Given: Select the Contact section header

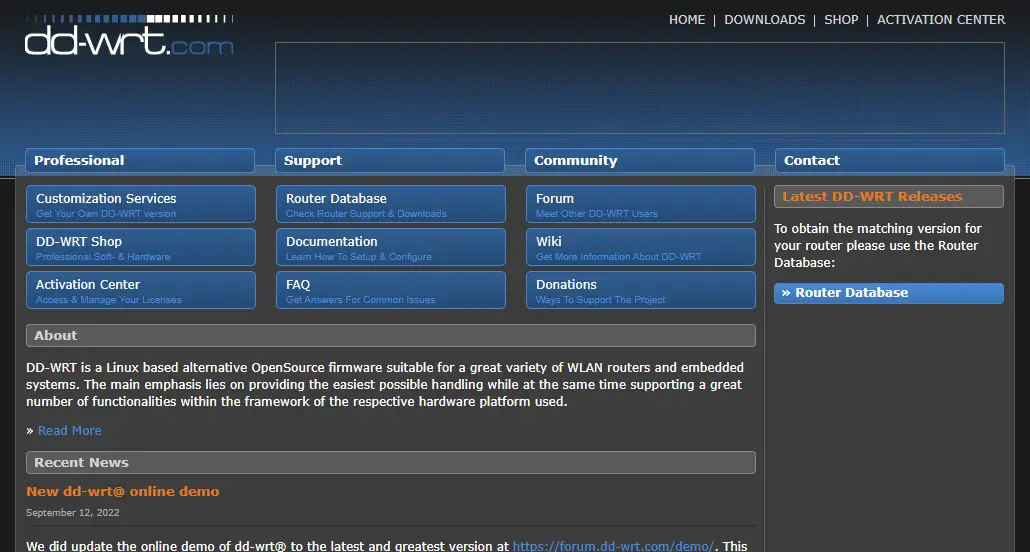Looking at the screenshot, I should (x=890, y=160).
